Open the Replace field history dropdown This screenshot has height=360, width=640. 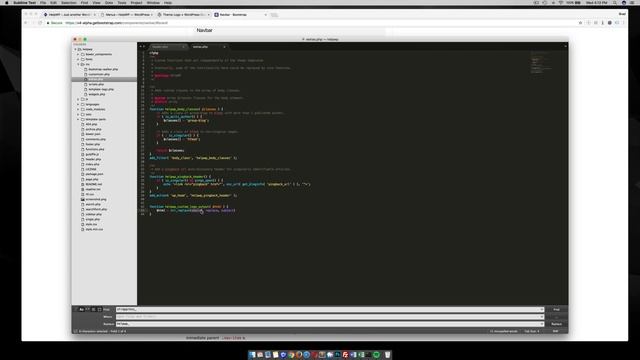tap(542, 324)
